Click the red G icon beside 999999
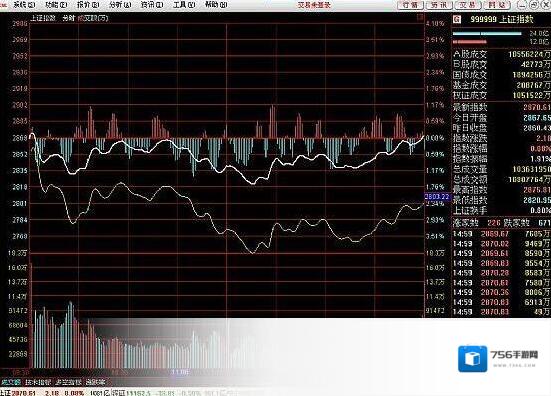 coord(457,19)
